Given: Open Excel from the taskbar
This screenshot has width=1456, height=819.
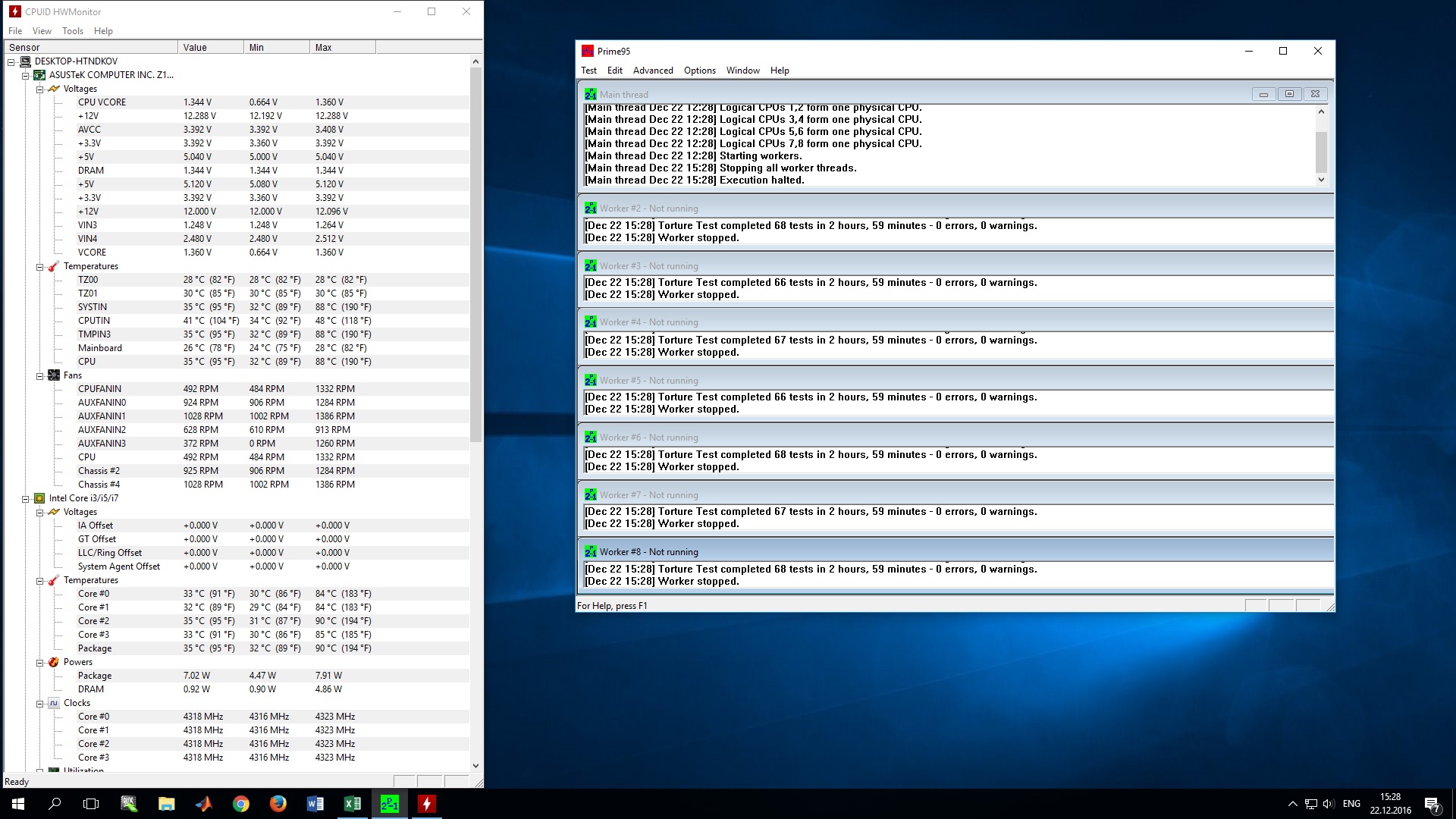Looking at the screenshot, I should coord(352,804).
